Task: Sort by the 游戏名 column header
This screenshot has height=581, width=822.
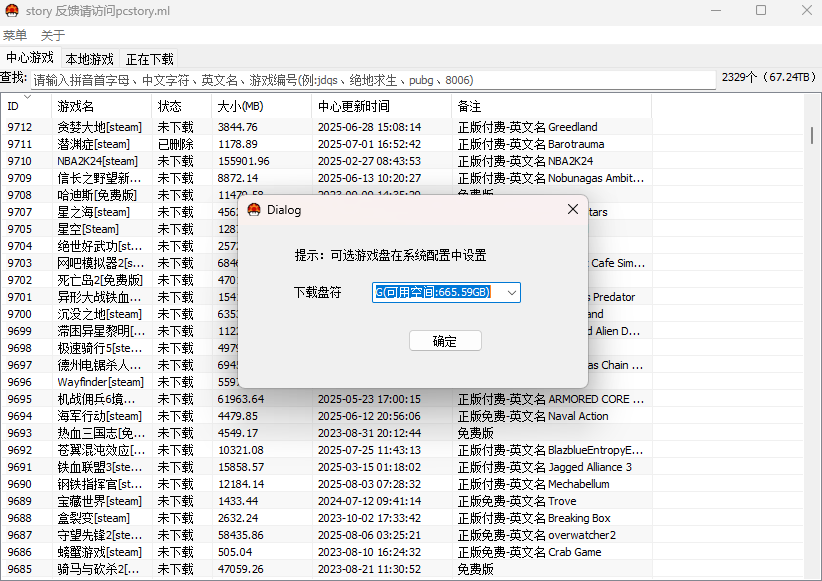Action: pyautogui.click(x=102, y=106)
